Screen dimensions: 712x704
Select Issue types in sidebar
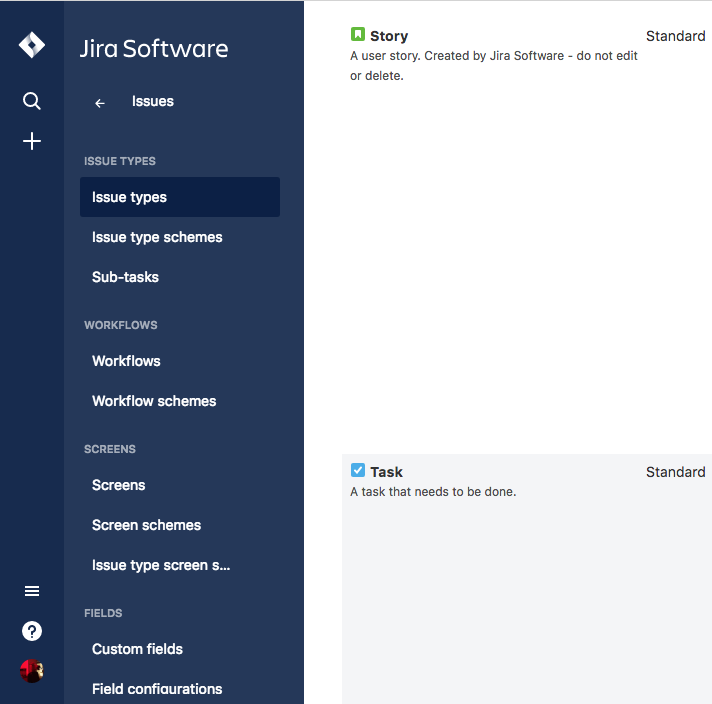click(180, 197)
